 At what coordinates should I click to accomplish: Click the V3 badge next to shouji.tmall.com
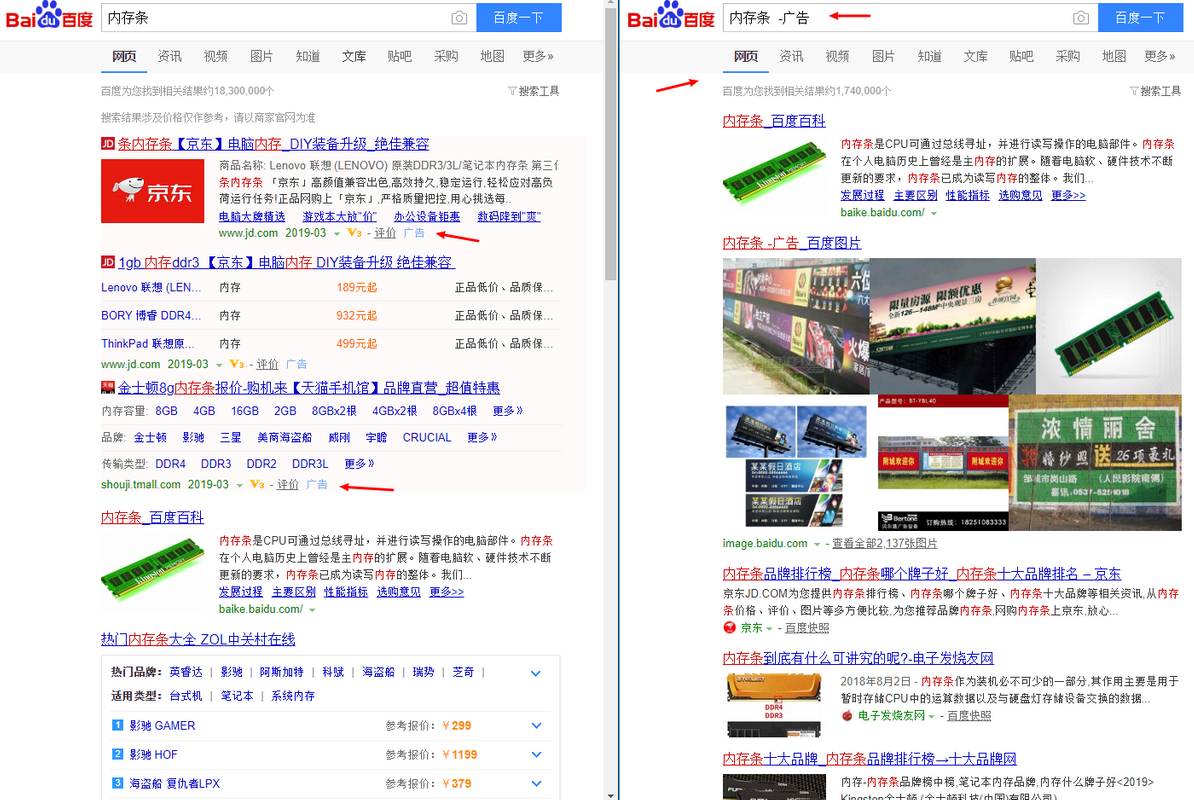(x=257, y=485)
